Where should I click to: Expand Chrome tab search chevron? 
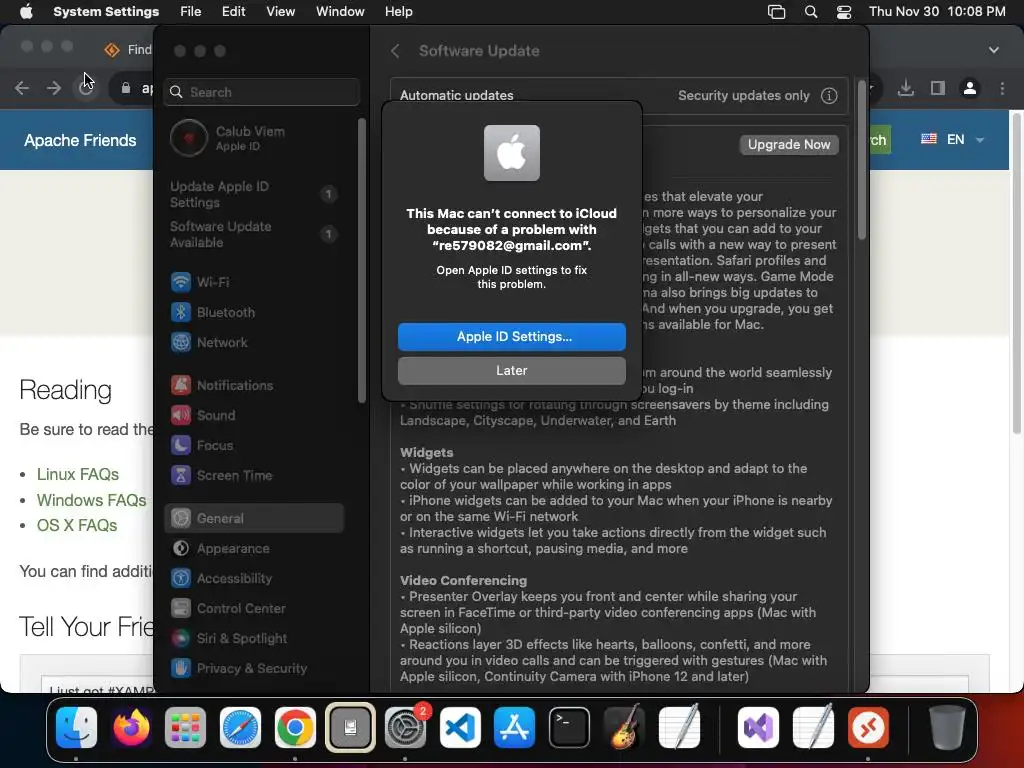(993, 50)
